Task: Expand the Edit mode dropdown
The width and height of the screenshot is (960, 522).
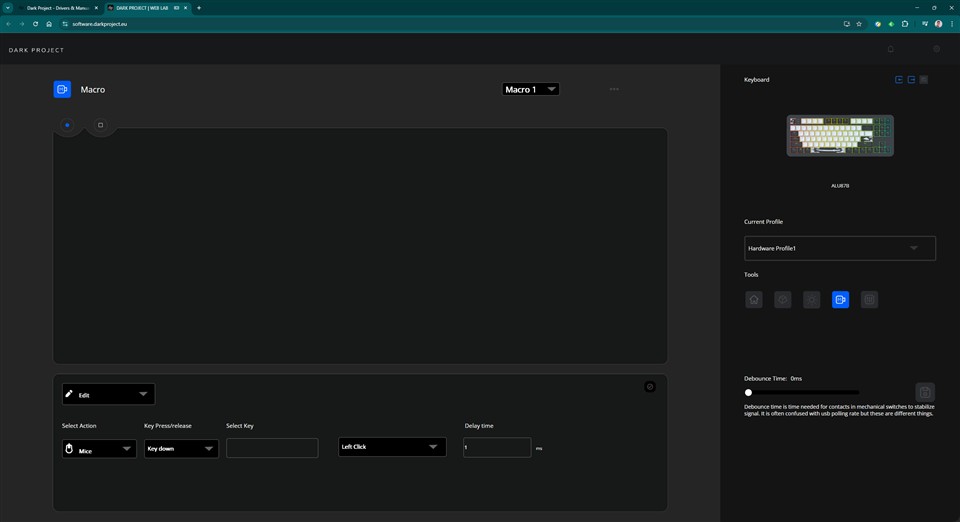Action: [x=108, y=394]
